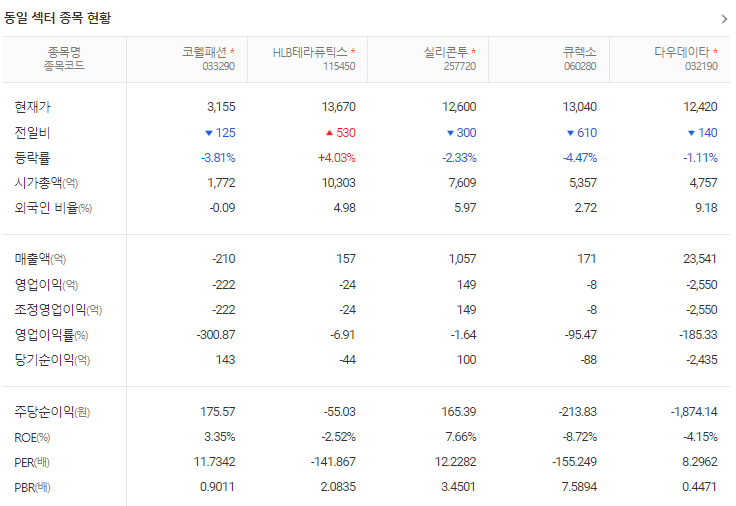Viewport: 736px width, 506px height.
Task: Click ROE value -8.72%
Action: (x=580, y=437)
